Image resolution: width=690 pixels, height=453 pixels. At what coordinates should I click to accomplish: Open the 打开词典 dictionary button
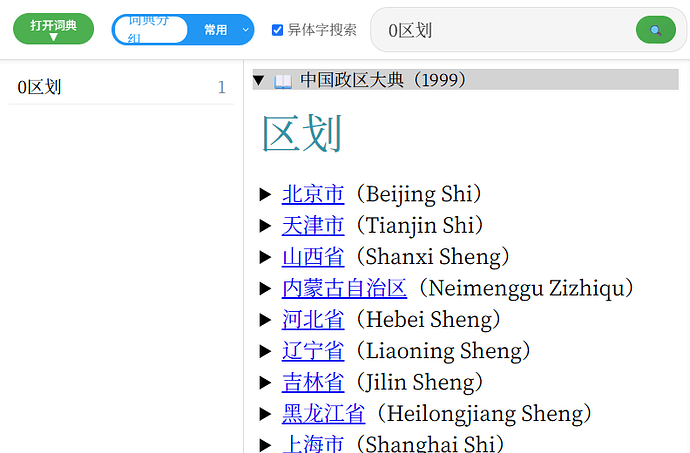tap(54, 29)
